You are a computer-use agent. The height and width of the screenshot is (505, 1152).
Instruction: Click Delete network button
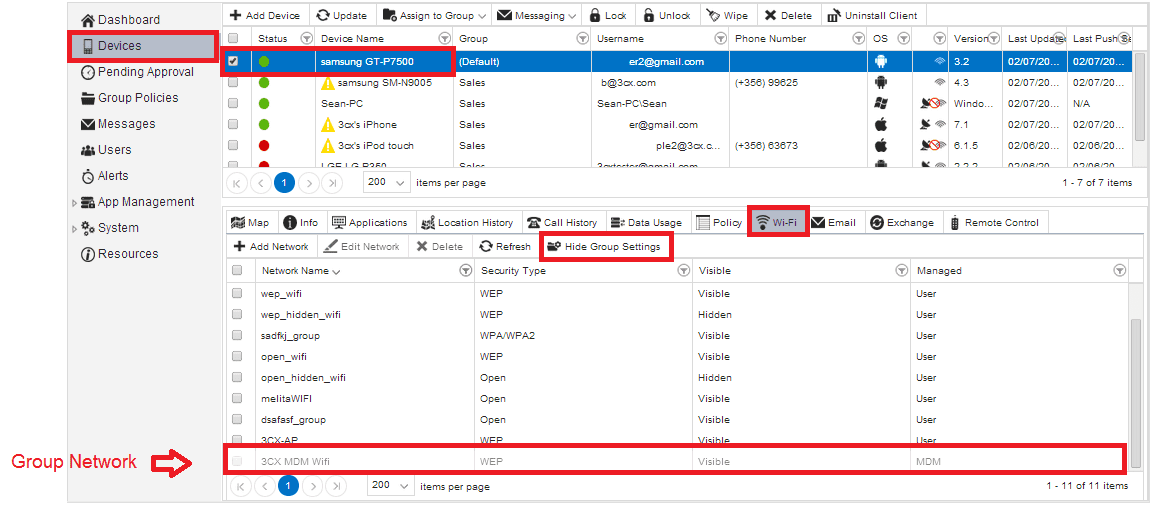coord(440,246)
